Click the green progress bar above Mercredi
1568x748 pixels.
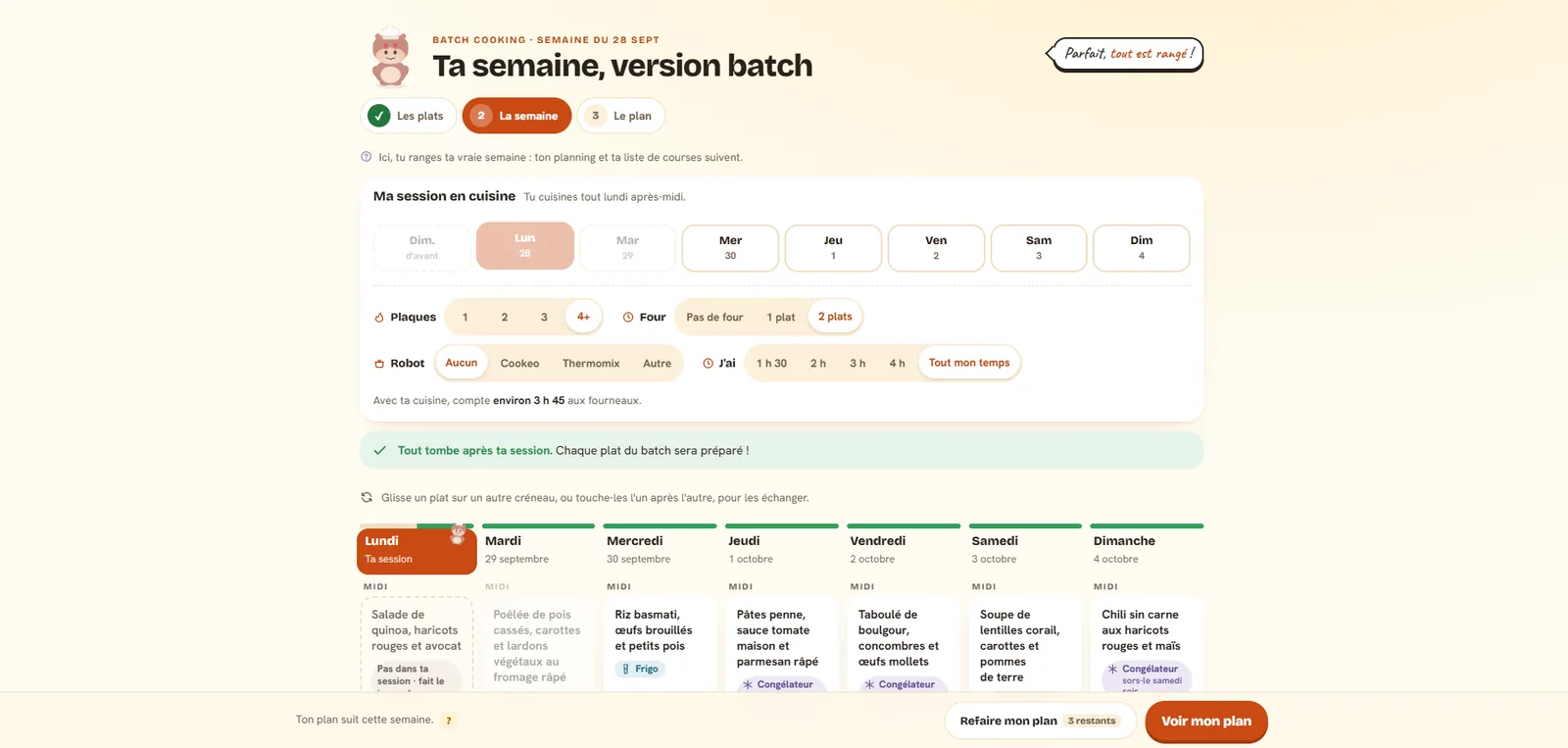click(661, 525)
